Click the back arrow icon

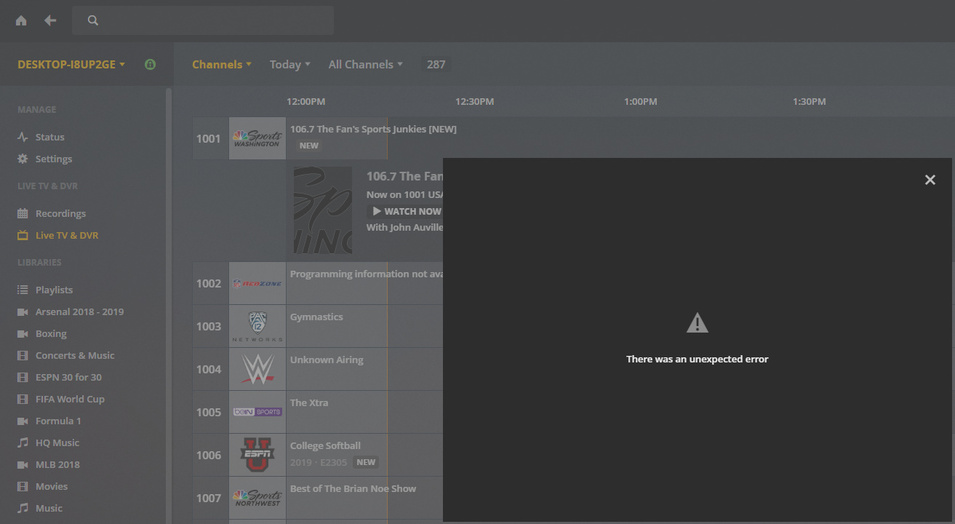(50, 21)
